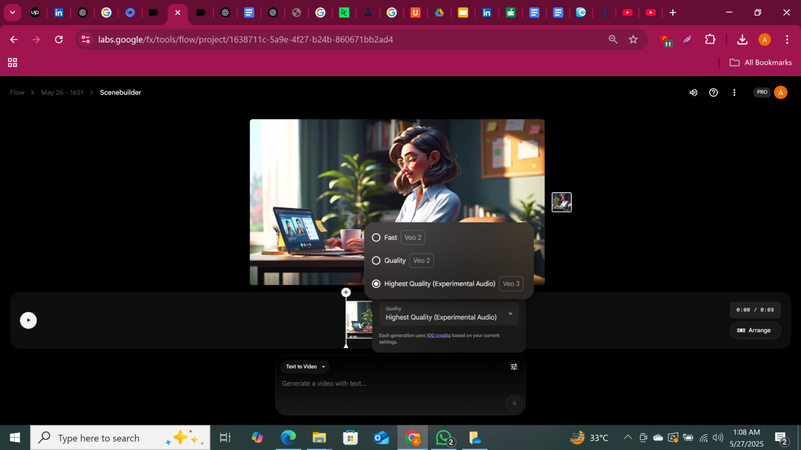Viewport: 801px width, 450px height.
Task: Click the add clip plus icon
Action: [x=346, y=293]
